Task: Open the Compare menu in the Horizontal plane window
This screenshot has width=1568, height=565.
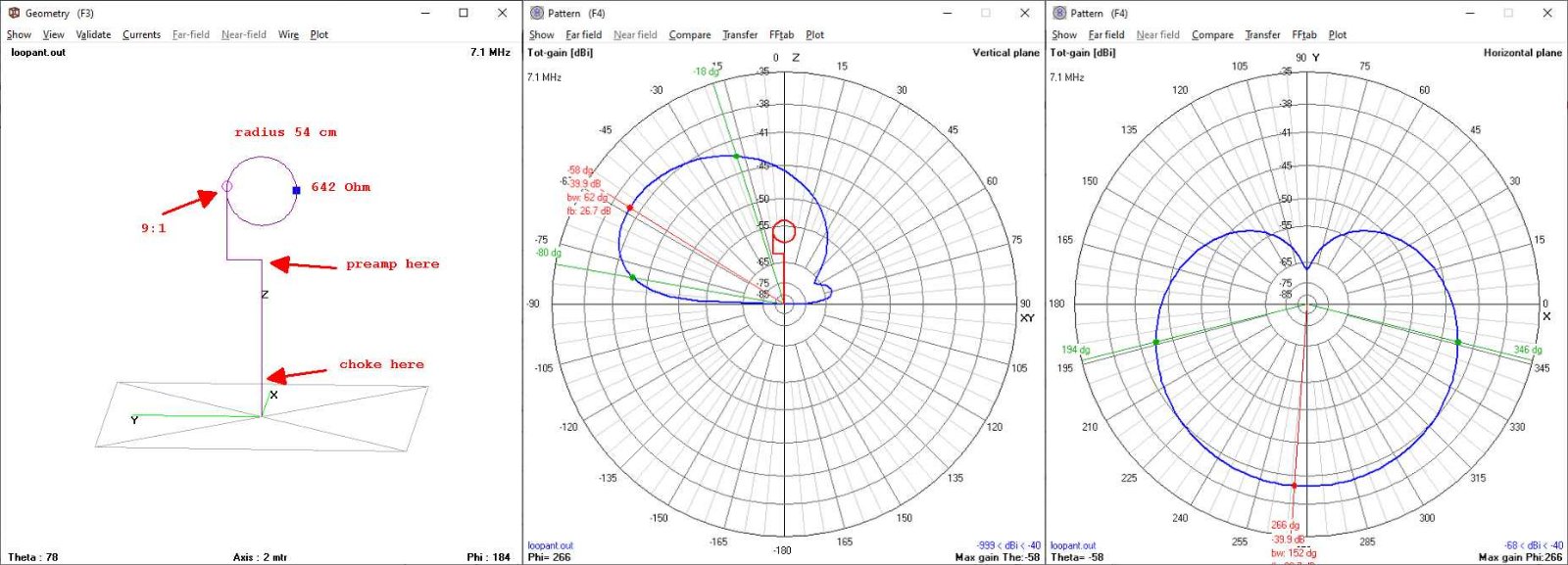Action: (x=1212, y=34)
